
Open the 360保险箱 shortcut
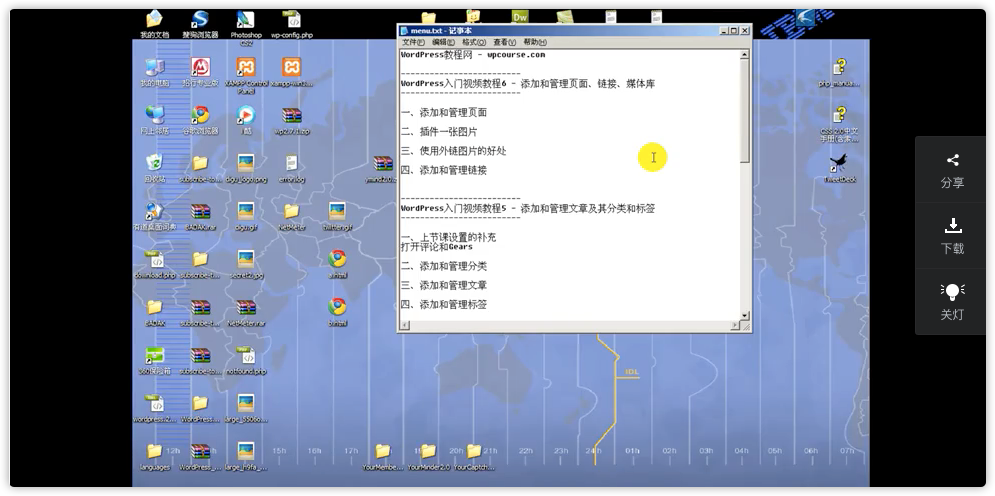pyautogui.click(x=154, y=360)
